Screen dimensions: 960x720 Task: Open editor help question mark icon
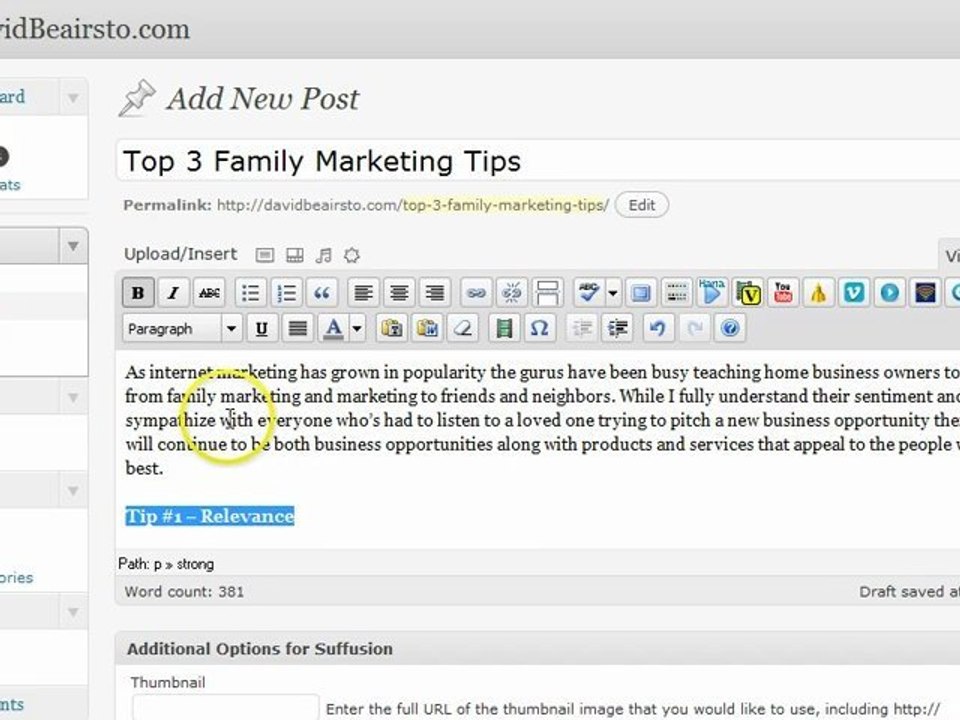pyautogui.click(x=730, y=329)
